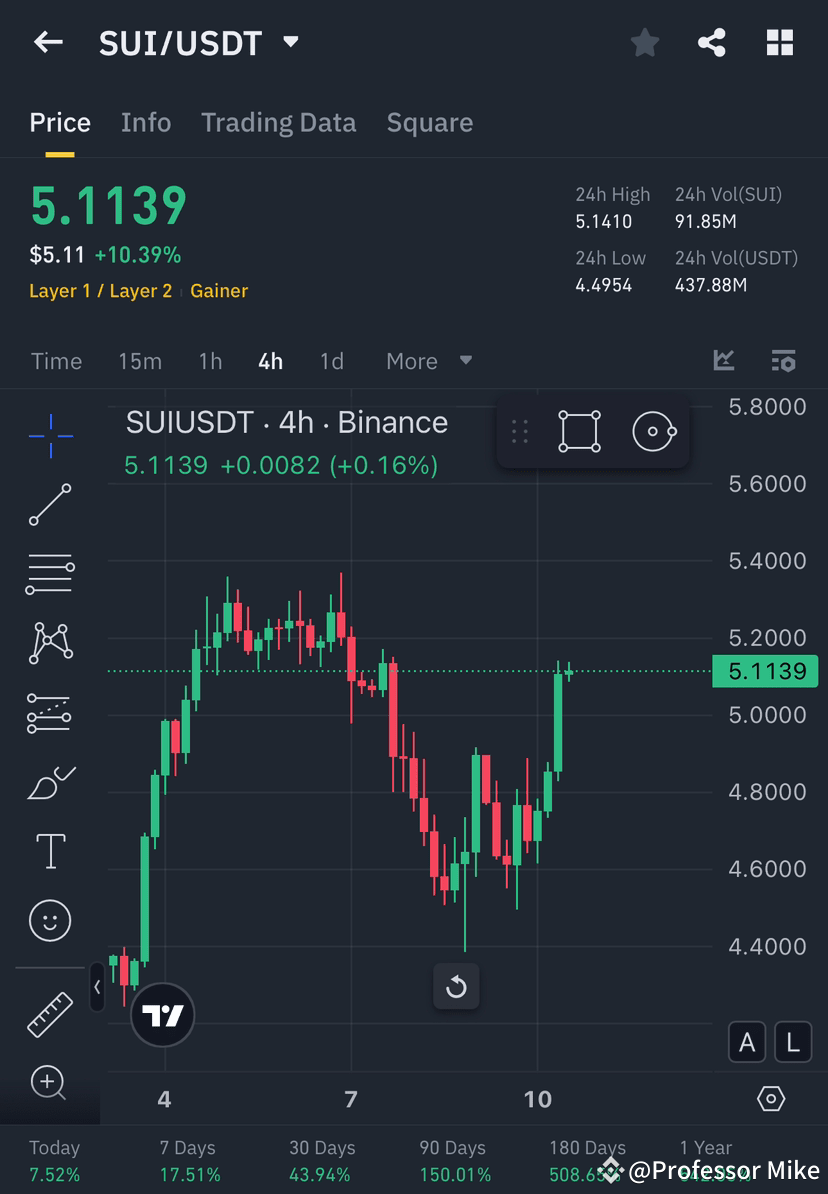The width and height of the screenshot is (828, 1194).
Task: Toggle log scale with the L button
Action: click(x=793, y=1042)
